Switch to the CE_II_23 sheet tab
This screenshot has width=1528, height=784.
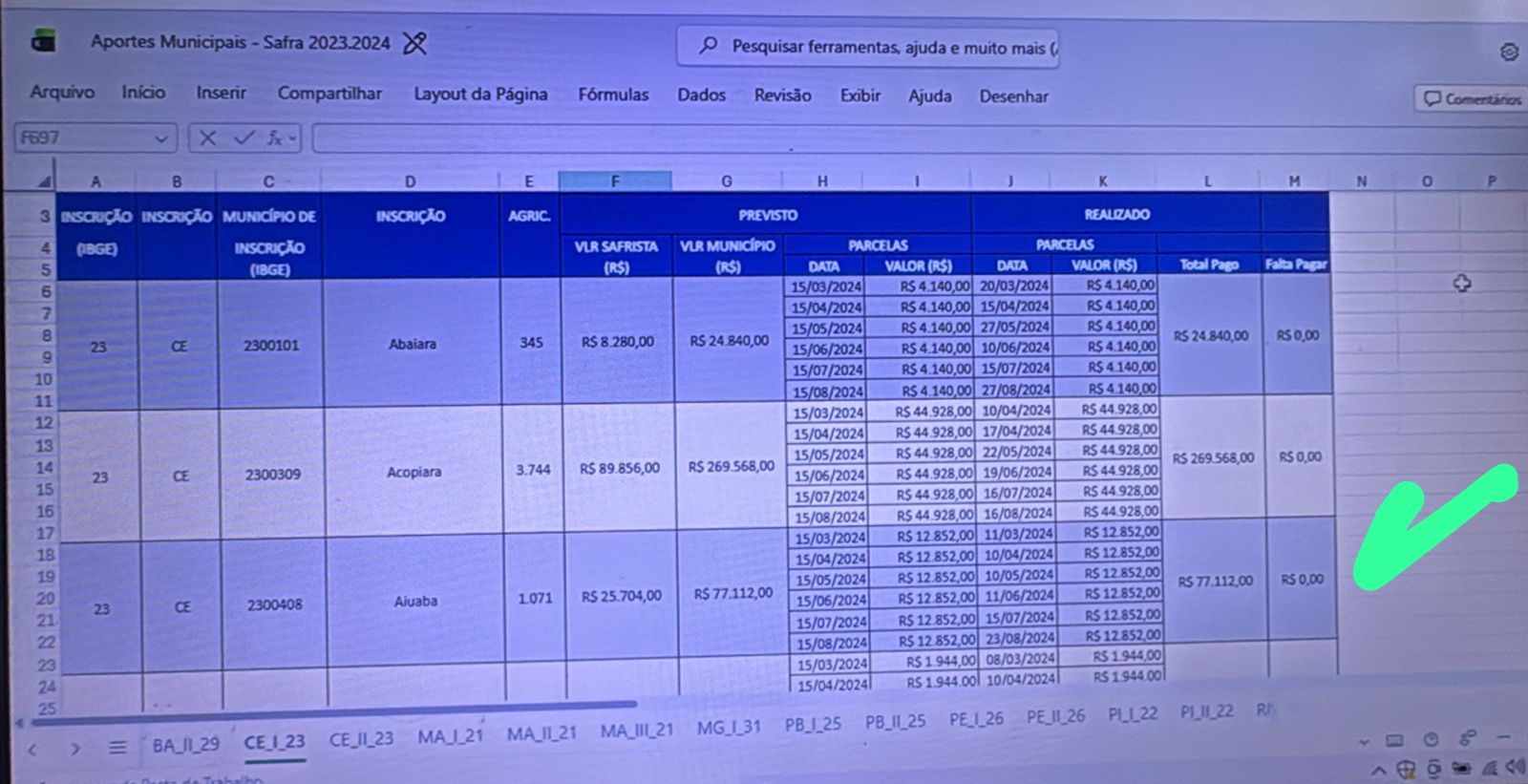pyautogui.click(x=361, y=740)
